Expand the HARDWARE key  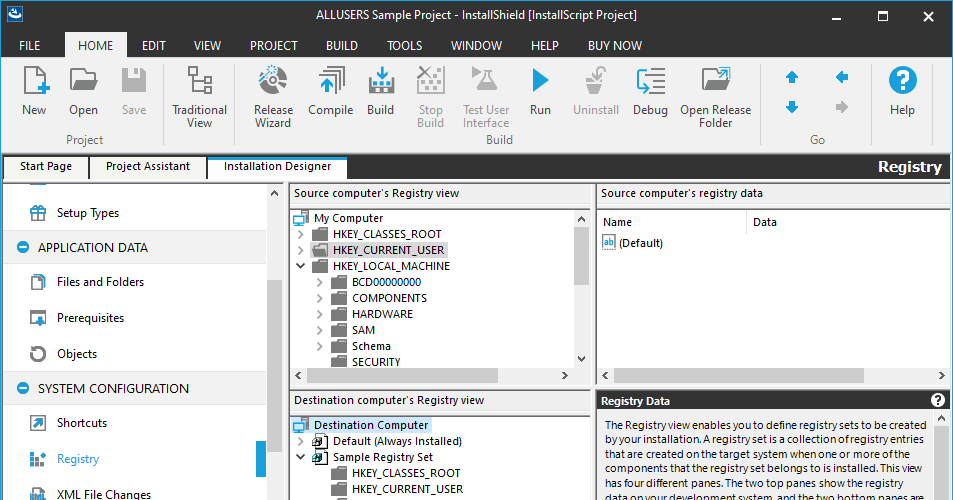point(320,314)
